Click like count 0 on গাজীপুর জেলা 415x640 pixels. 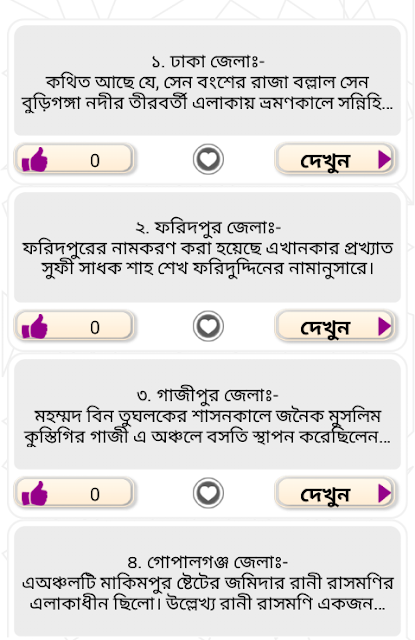point(95,494)
